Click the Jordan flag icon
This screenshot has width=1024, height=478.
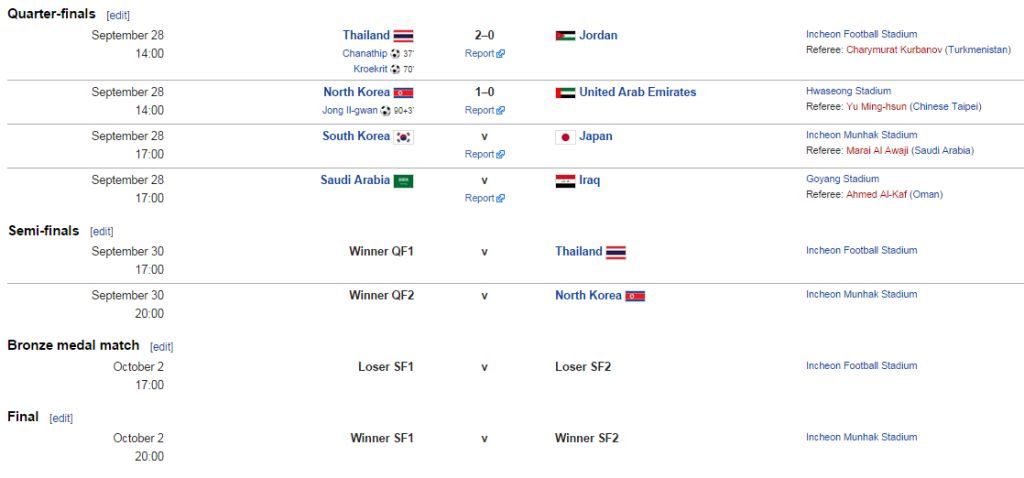[566, 36]
